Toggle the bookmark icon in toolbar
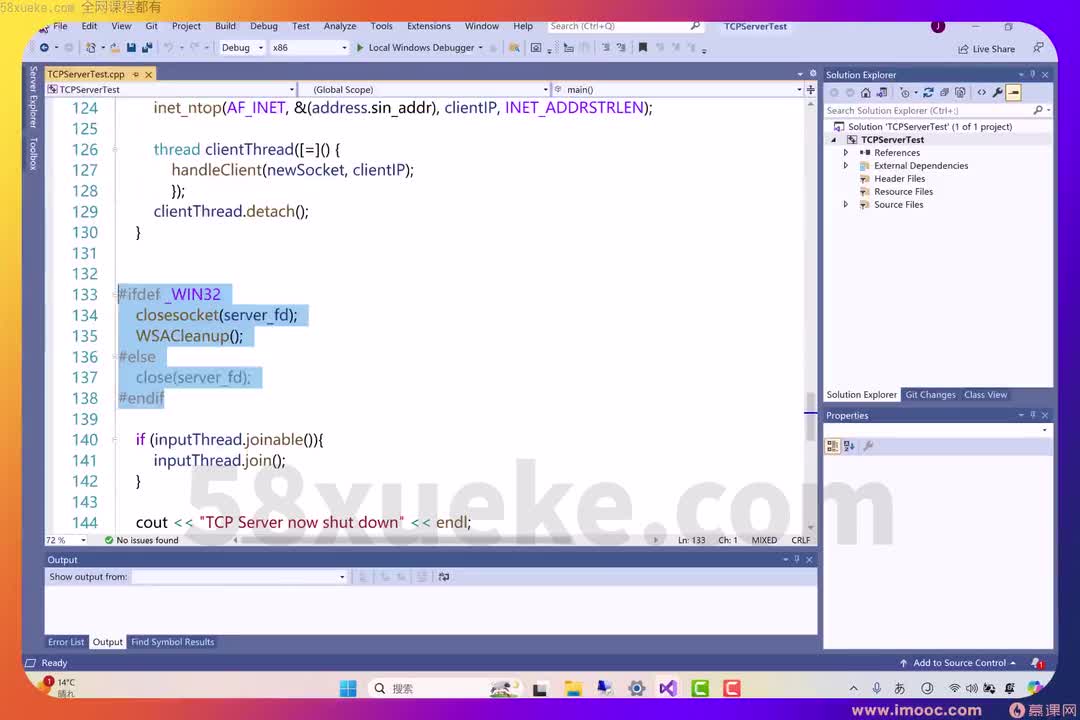The height and width of the screenshot is (720, 1080). point(643,48)
